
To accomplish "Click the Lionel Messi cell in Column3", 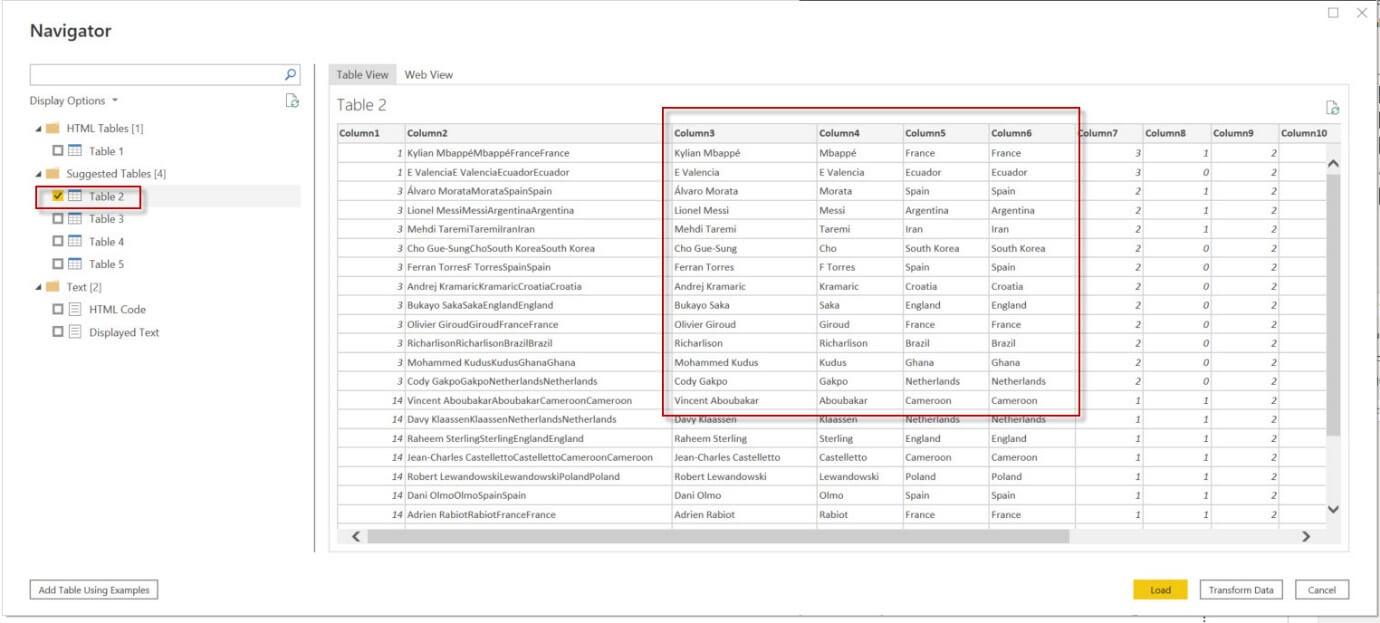I will tap(743, 210).
